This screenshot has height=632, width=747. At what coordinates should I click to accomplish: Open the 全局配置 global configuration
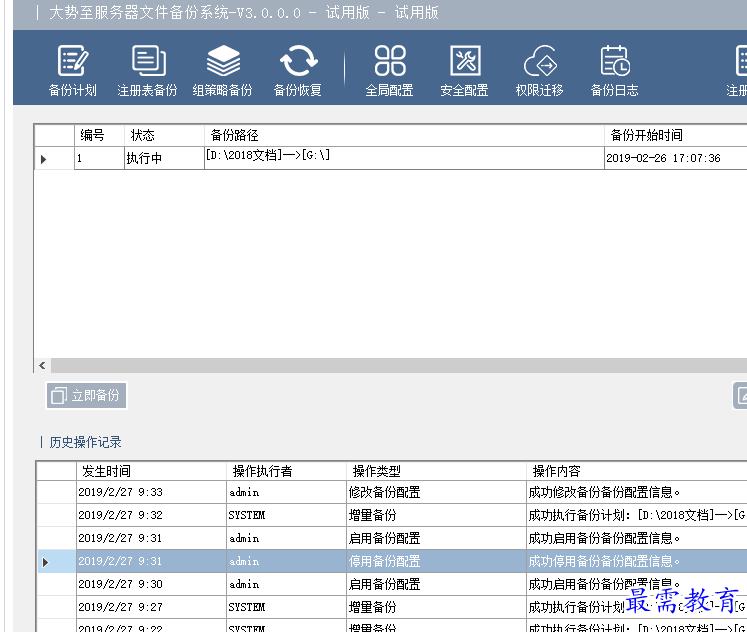[389, 70]
